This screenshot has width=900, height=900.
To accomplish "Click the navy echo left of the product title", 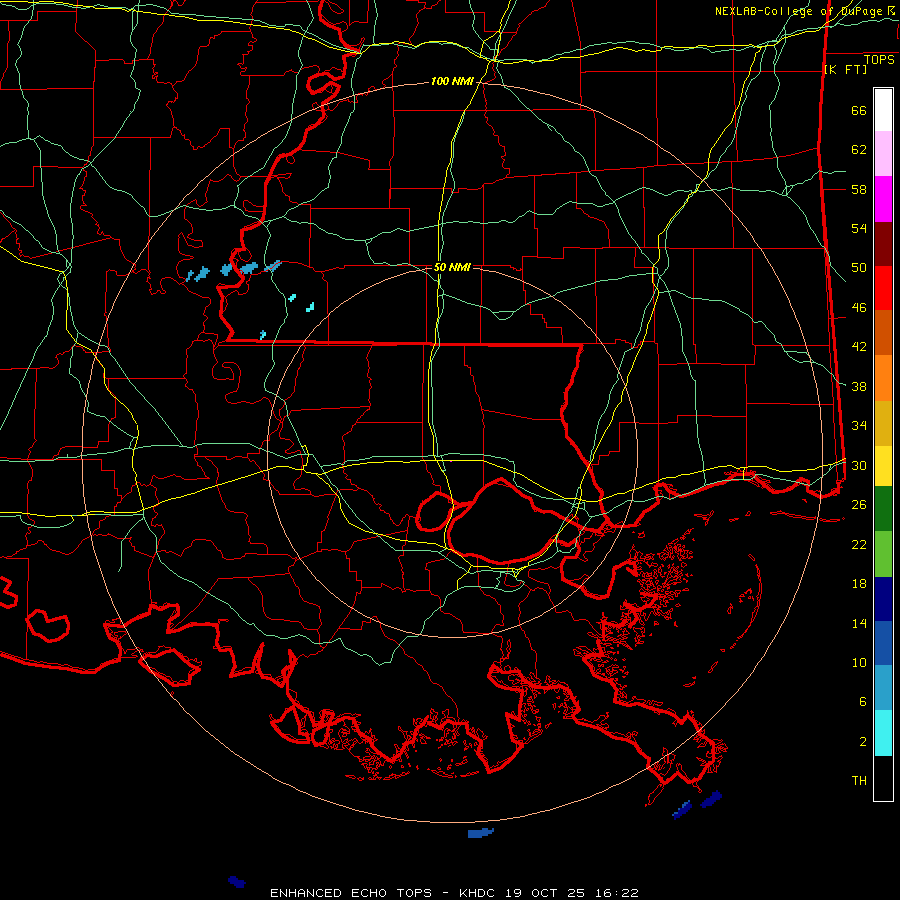I will click(x=237, y=882).
